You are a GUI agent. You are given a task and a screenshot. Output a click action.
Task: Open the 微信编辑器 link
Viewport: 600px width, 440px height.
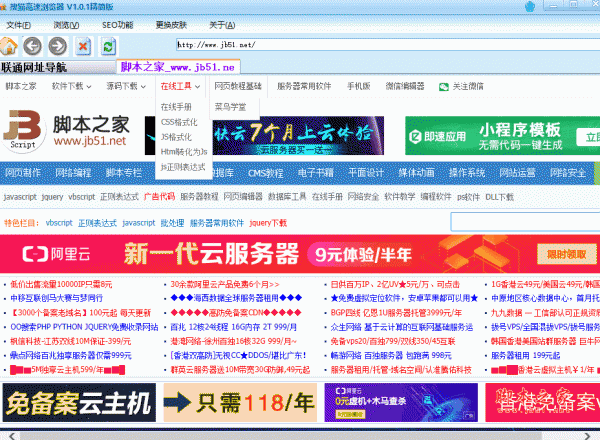coord(405,86)
